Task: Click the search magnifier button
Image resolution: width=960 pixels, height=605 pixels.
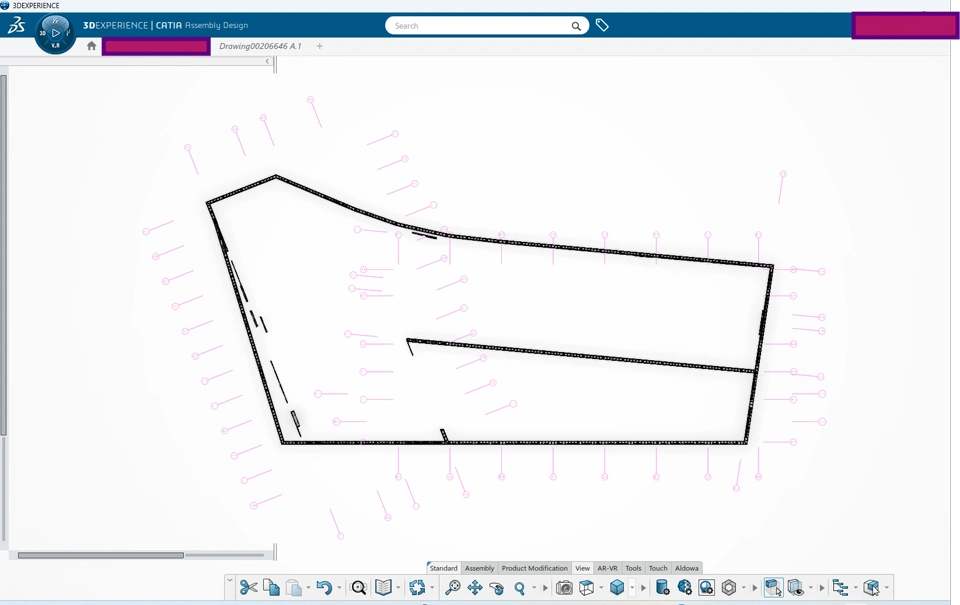Action: pyautogui.click(x=576, y=26)
